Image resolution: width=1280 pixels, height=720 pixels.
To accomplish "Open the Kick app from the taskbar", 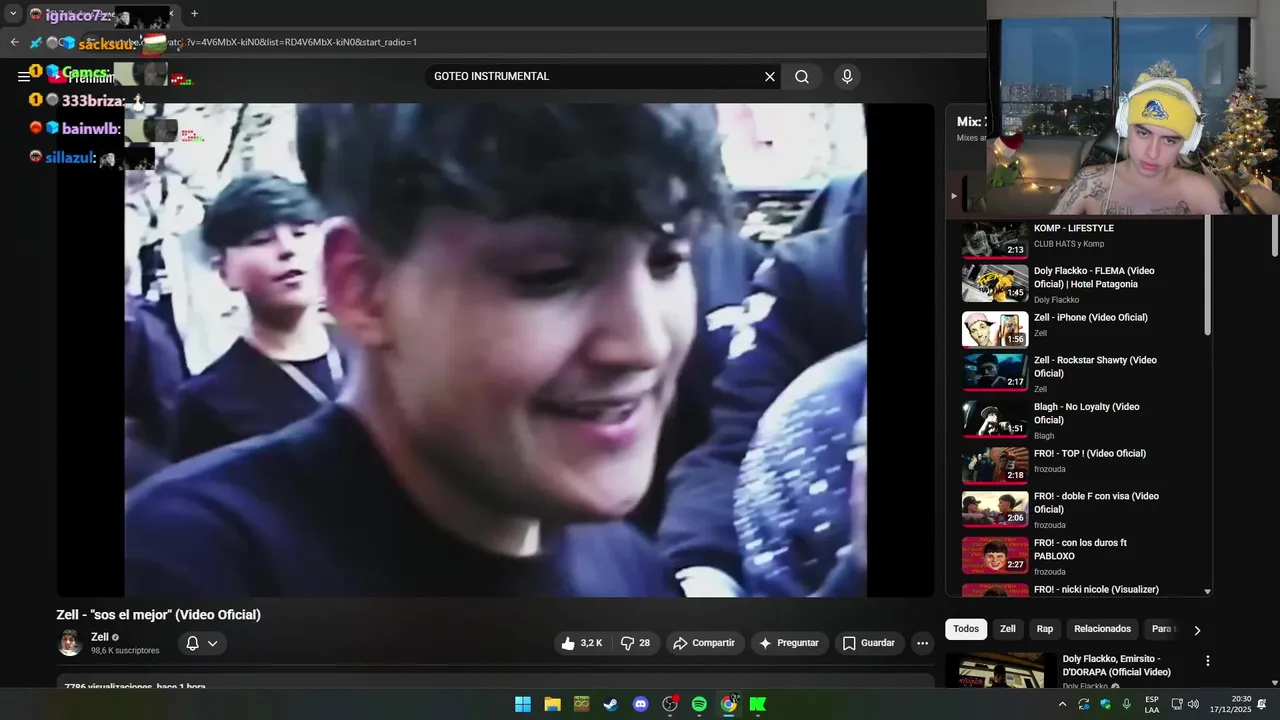I will tap(758, 704).
